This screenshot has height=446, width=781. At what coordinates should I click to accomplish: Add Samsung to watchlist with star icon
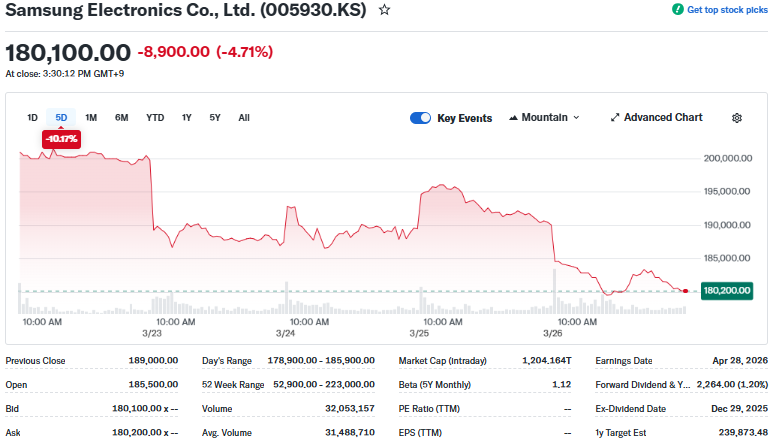click(384, 10)
